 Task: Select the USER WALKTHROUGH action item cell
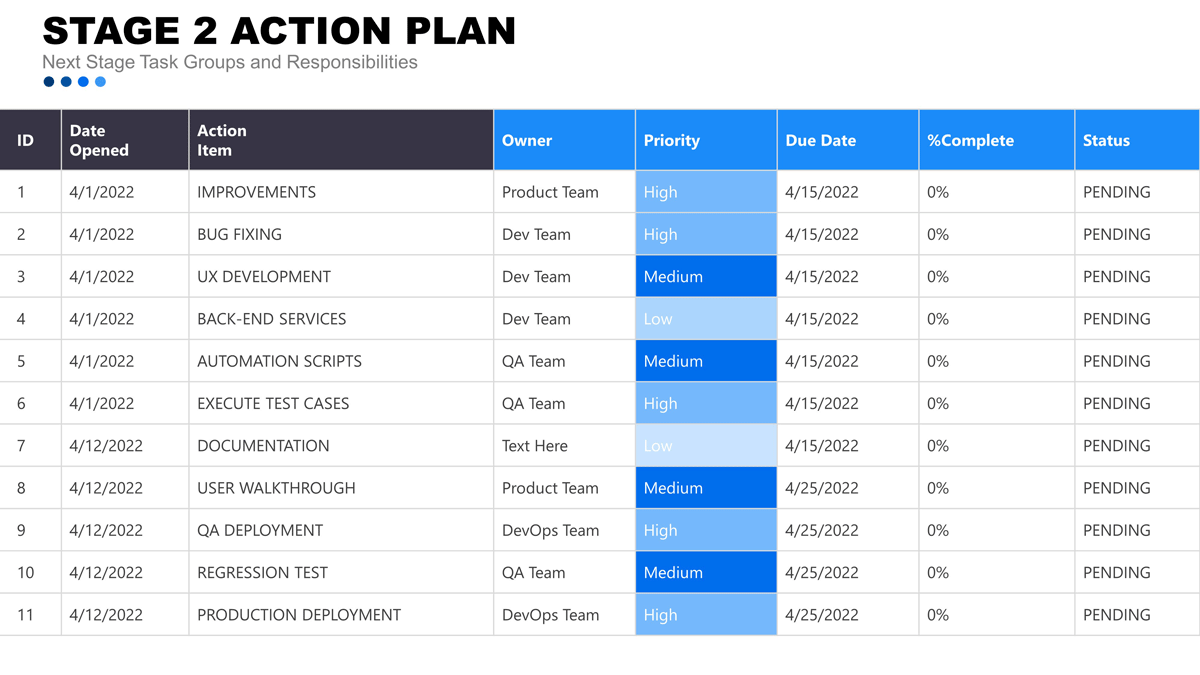tap(341, 488)
